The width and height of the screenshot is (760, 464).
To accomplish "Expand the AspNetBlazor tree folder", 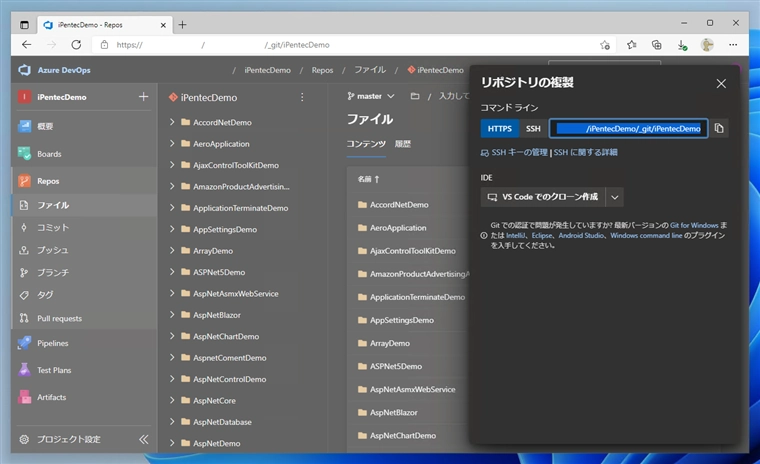I will coord(172,315).
